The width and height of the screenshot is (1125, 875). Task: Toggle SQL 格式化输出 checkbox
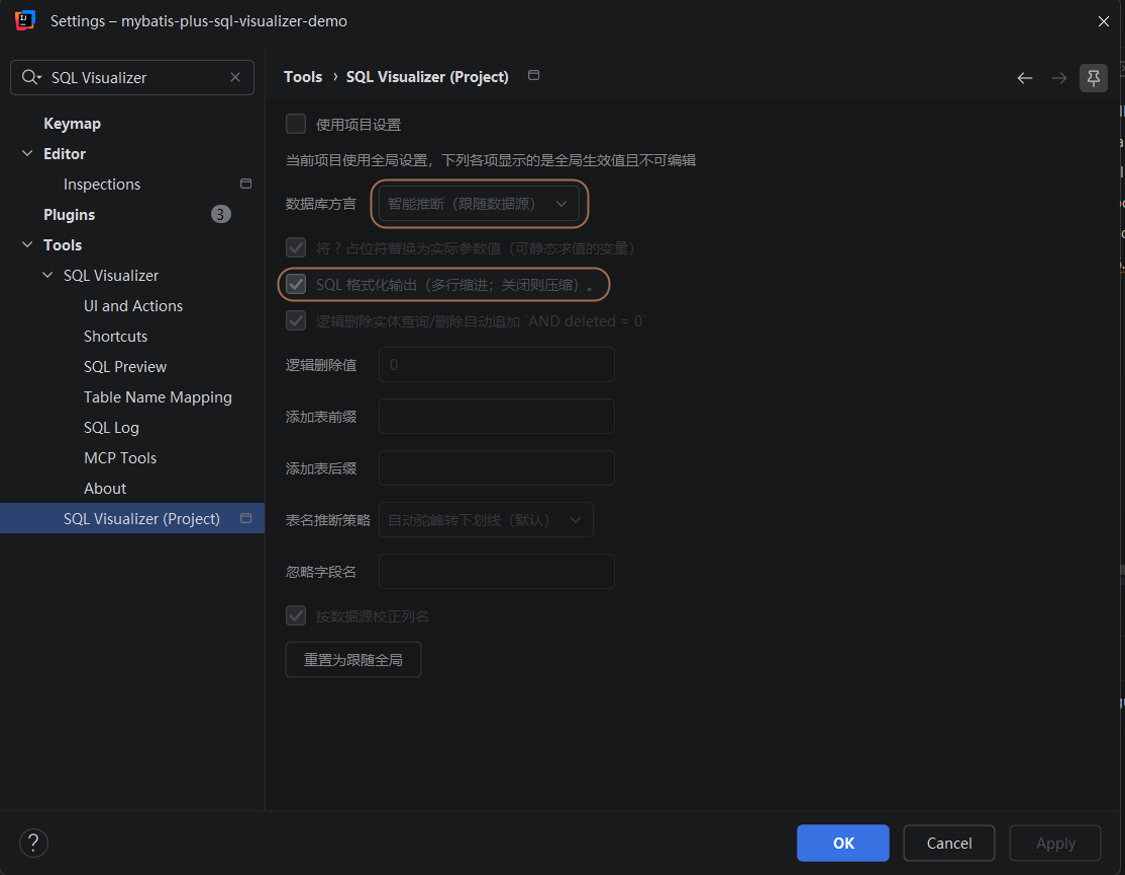point(296,284)
